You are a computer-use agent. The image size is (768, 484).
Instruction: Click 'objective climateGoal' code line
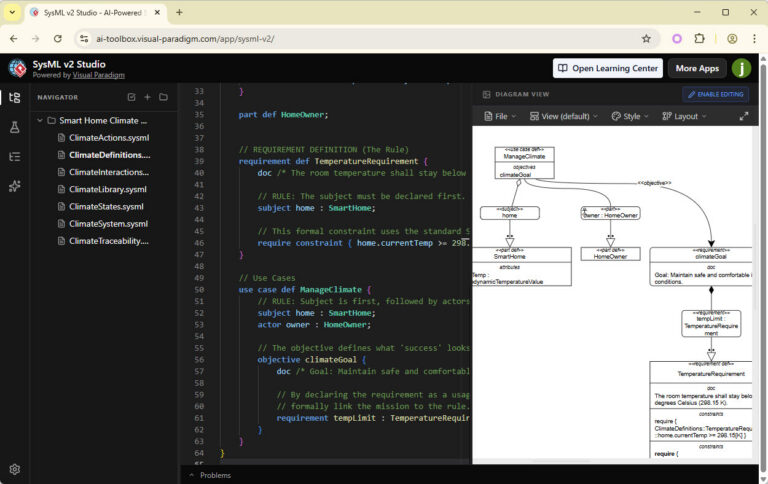tap(312, 360)
